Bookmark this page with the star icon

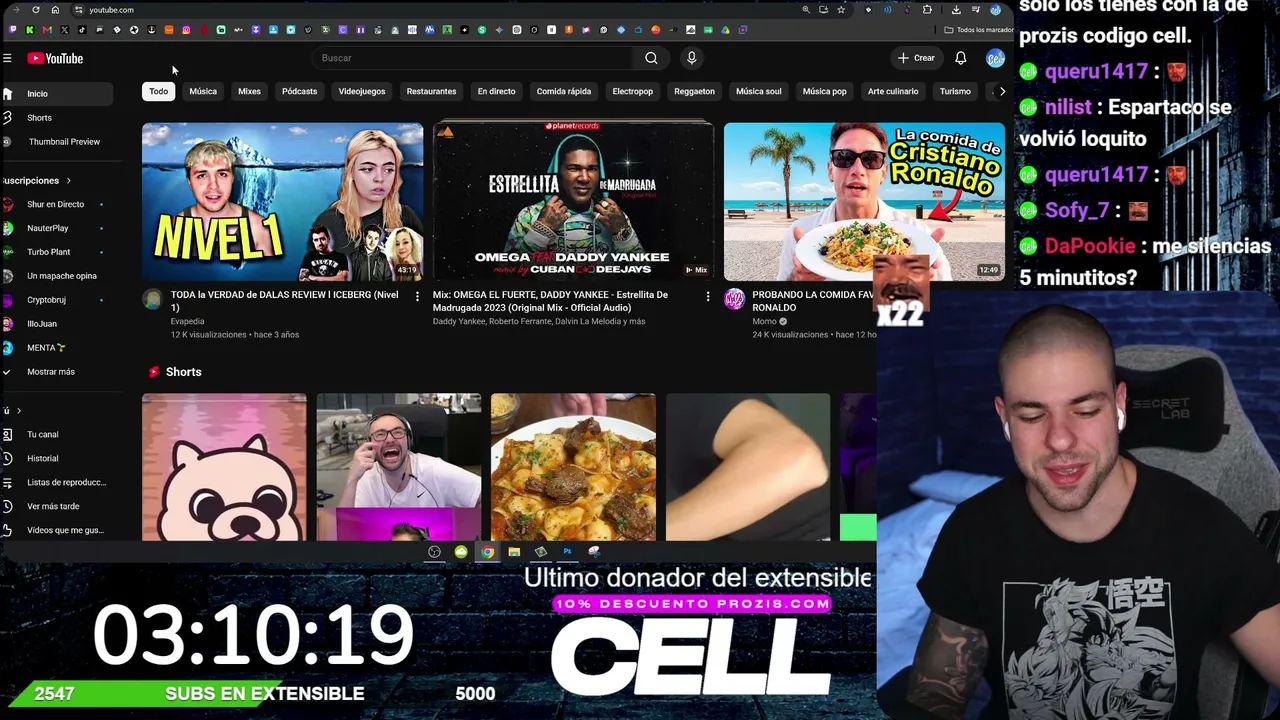click(x=841, y=10)
